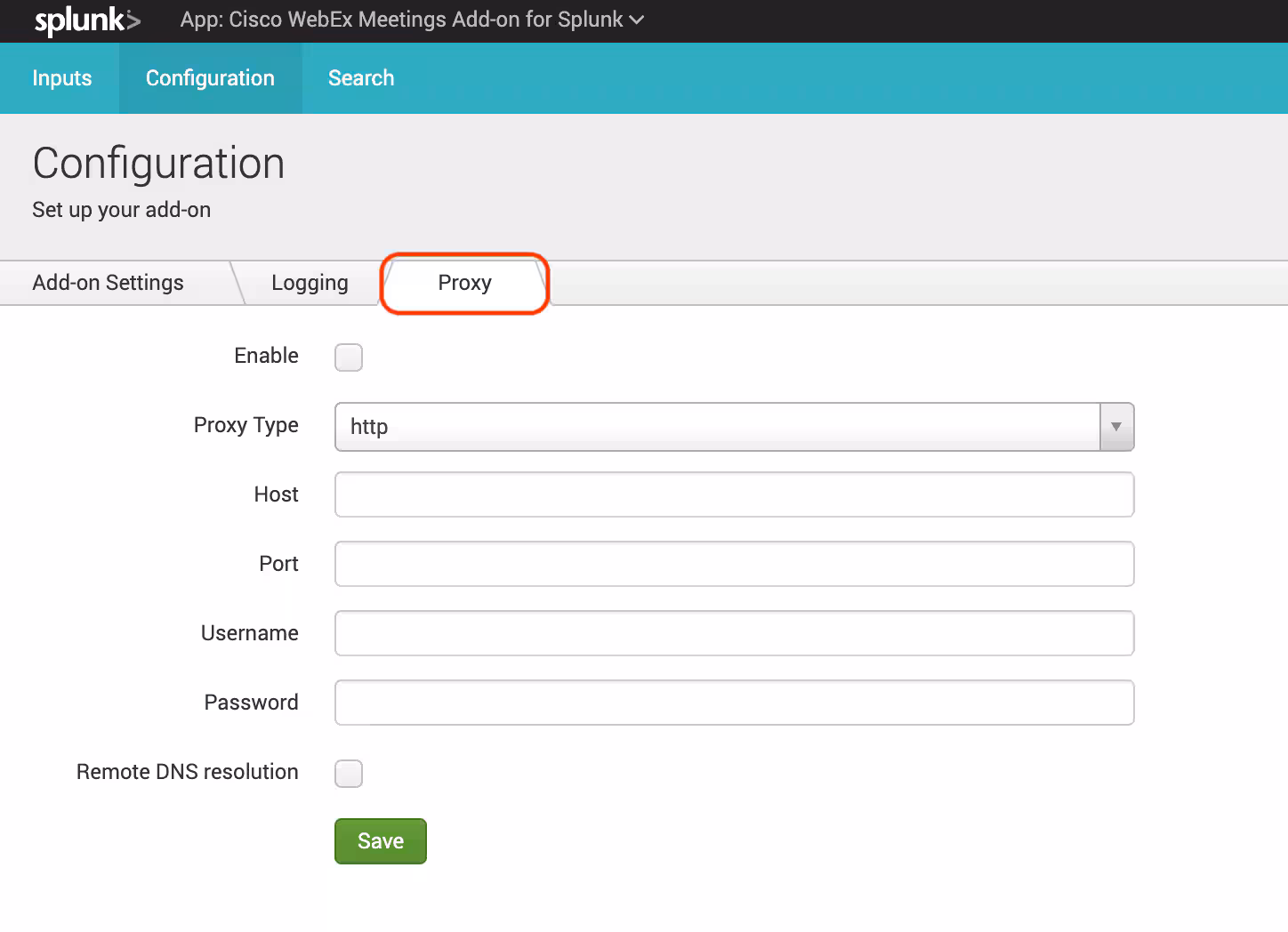Switch to the Add-on Settings tab

108,283
